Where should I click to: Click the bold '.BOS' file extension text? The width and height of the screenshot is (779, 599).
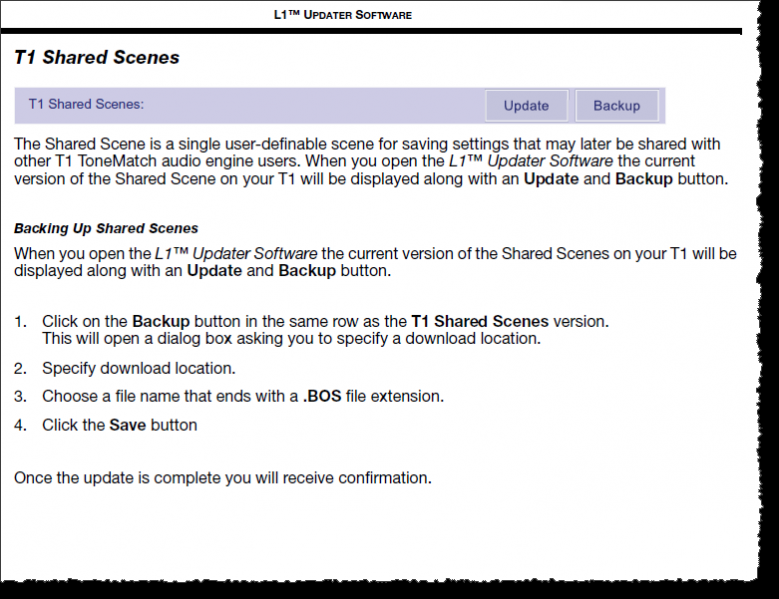pyautogui.click(x=322, y=396)
